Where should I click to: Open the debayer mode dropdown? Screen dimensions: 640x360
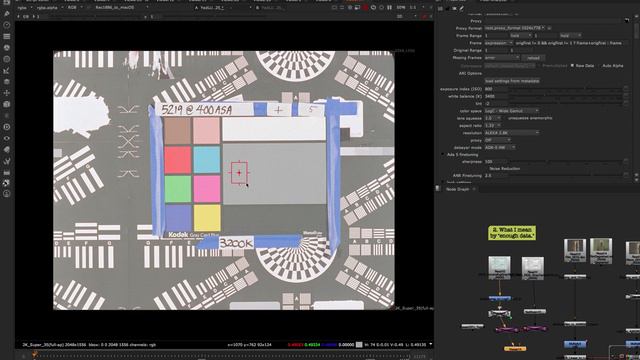click(x=500, y=147)
